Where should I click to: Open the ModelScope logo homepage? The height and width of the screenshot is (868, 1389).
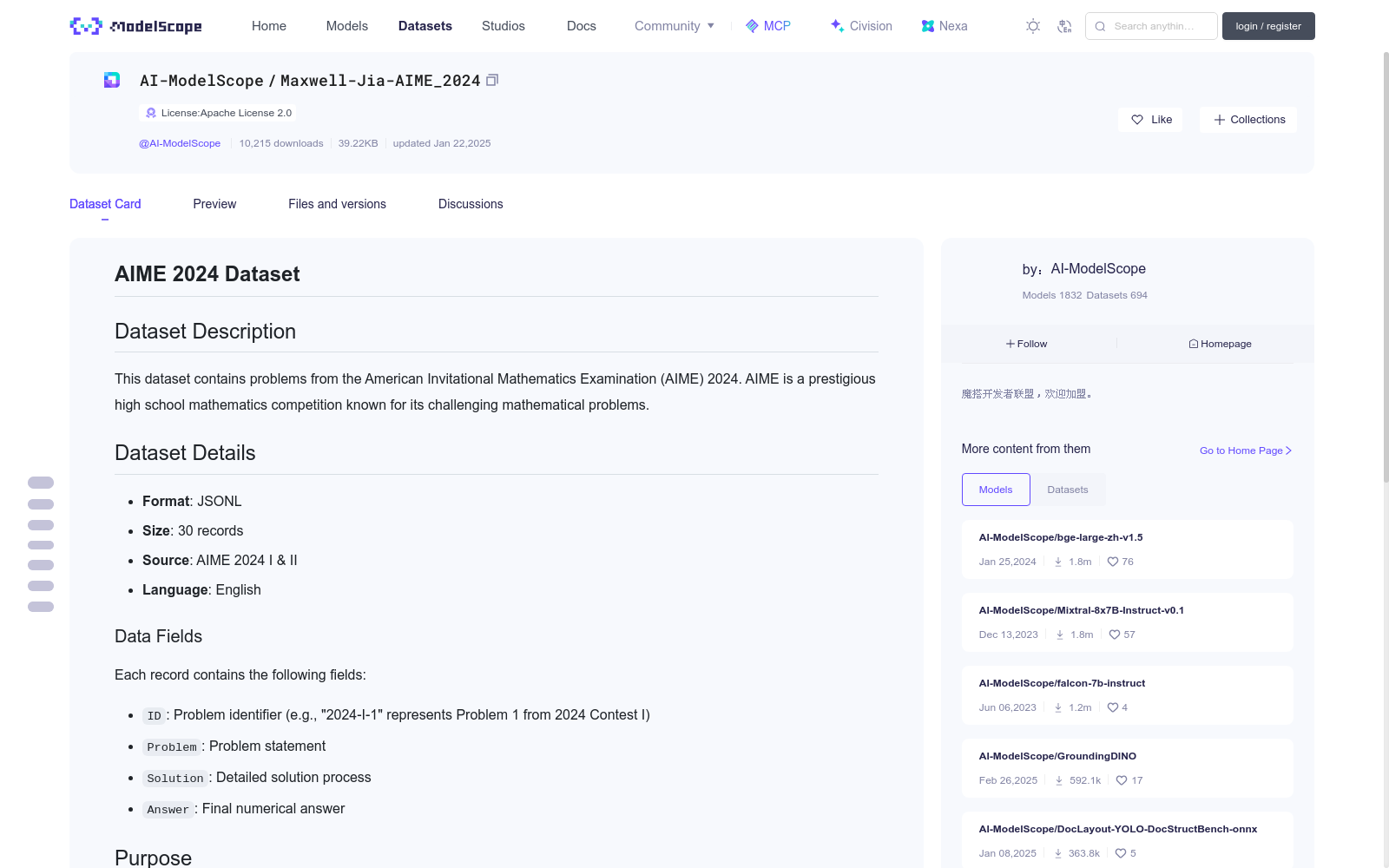(x=135, y=26)
